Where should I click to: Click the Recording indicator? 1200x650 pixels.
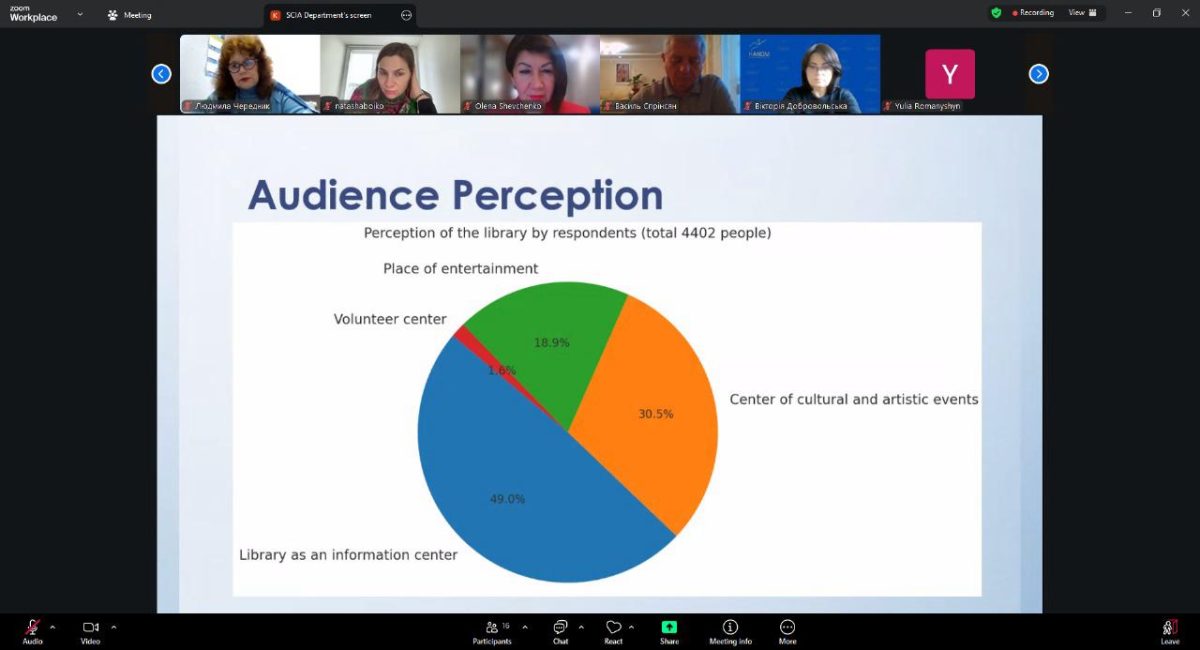(x=1034, y=13)
